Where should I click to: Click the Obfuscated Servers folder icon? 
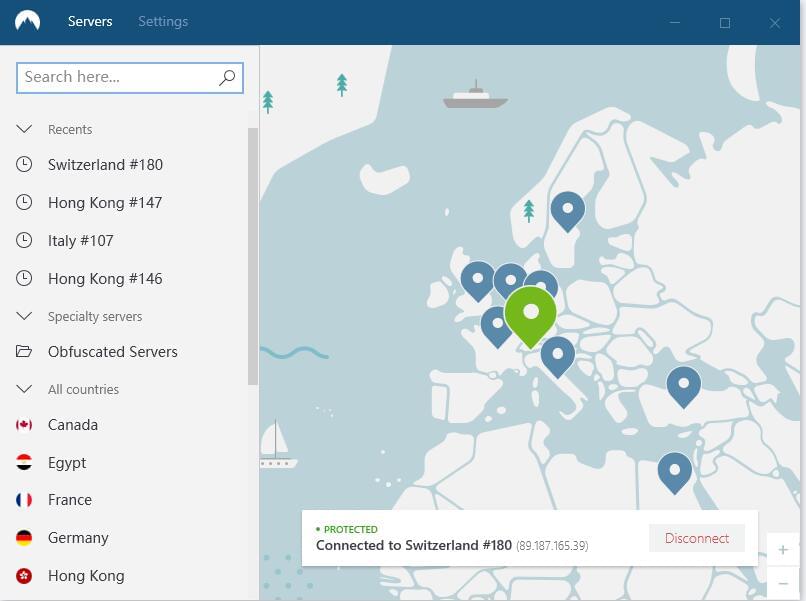tap(24, 352)
